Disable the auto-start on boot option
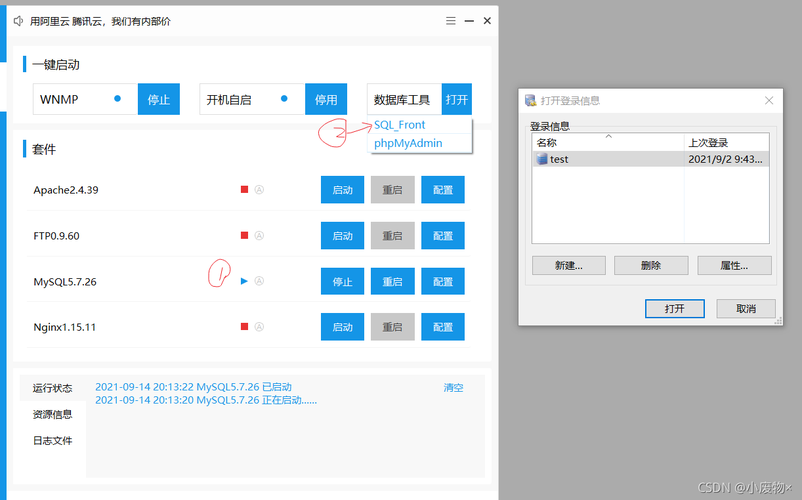This screenshot has width=802, height=500. coord(326,99)
